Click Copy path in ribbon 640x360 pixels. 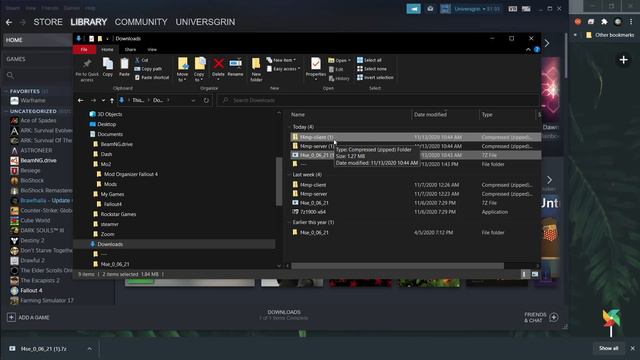click(x=148, y=69)
